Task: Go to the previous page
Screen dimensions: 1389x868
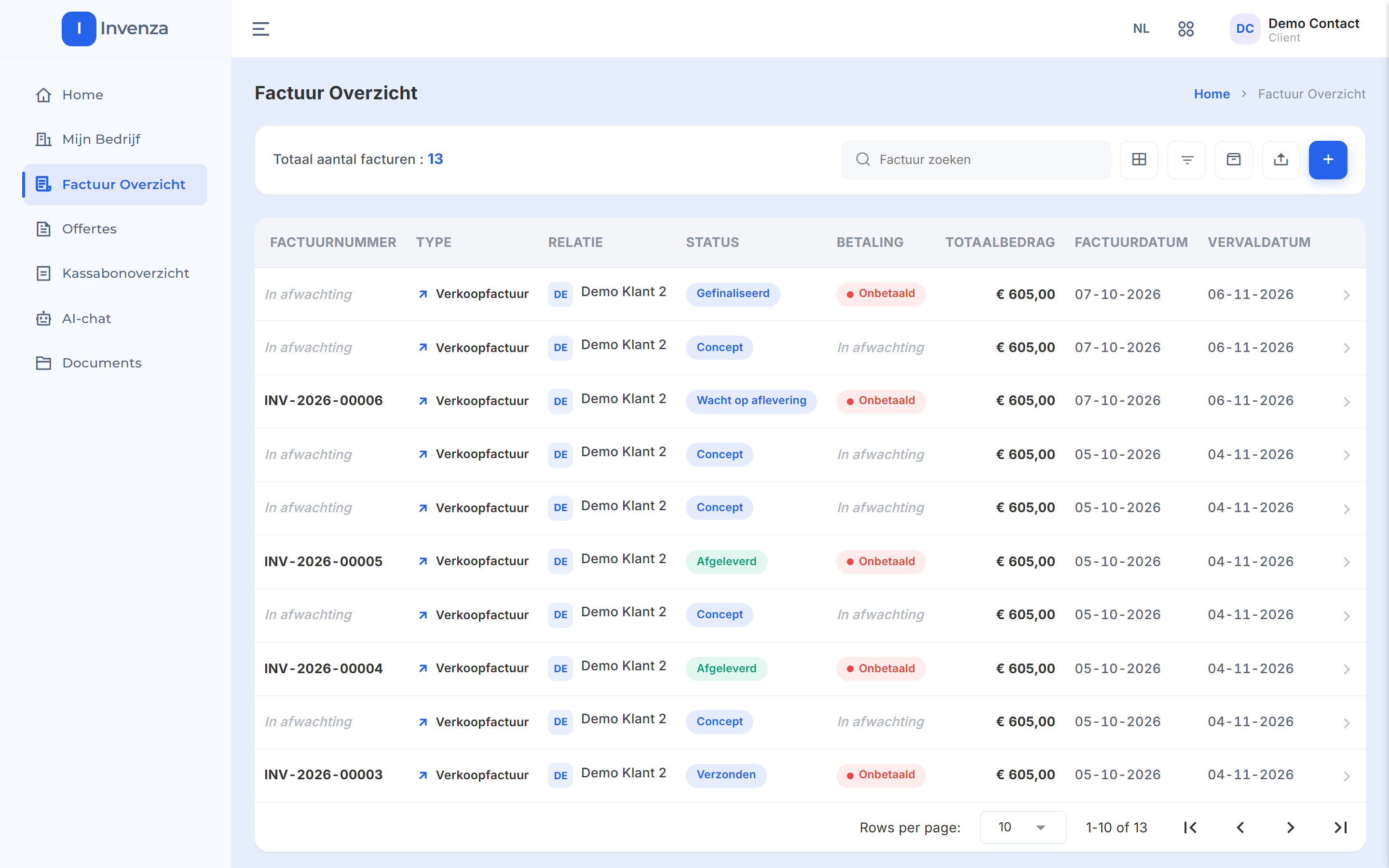Action: [x=1240, y=827]
